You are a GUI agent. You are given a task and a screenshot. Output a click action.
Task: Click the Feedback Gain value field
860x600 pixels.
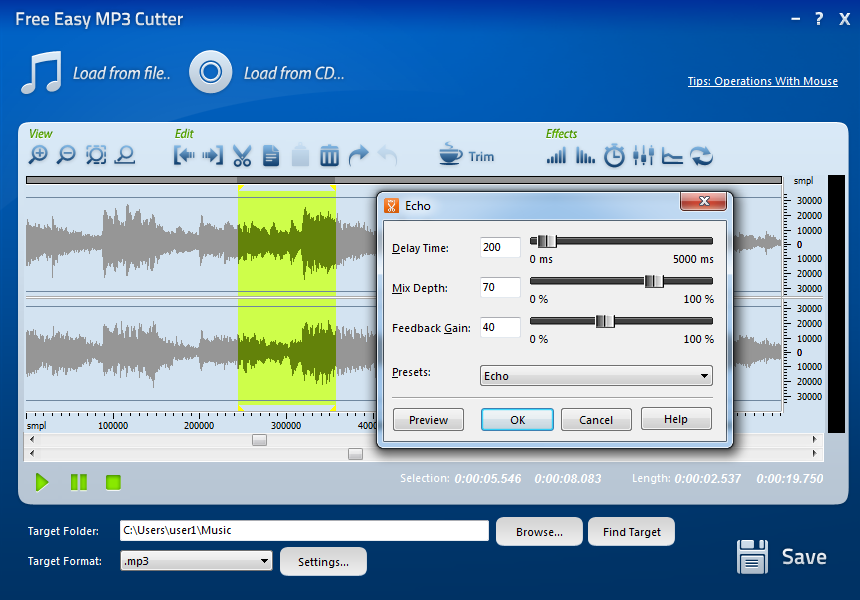500,327
